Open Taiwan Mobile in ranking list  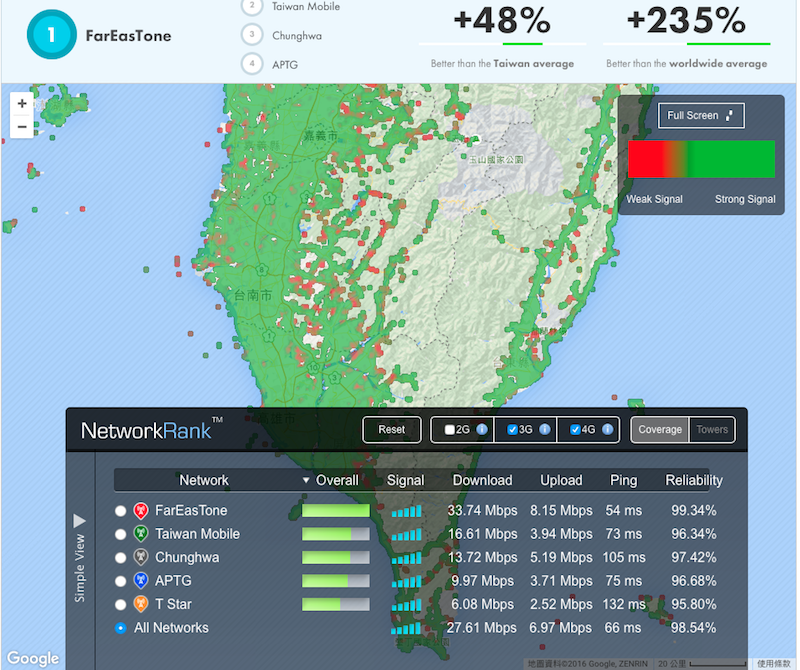[306, 7]
